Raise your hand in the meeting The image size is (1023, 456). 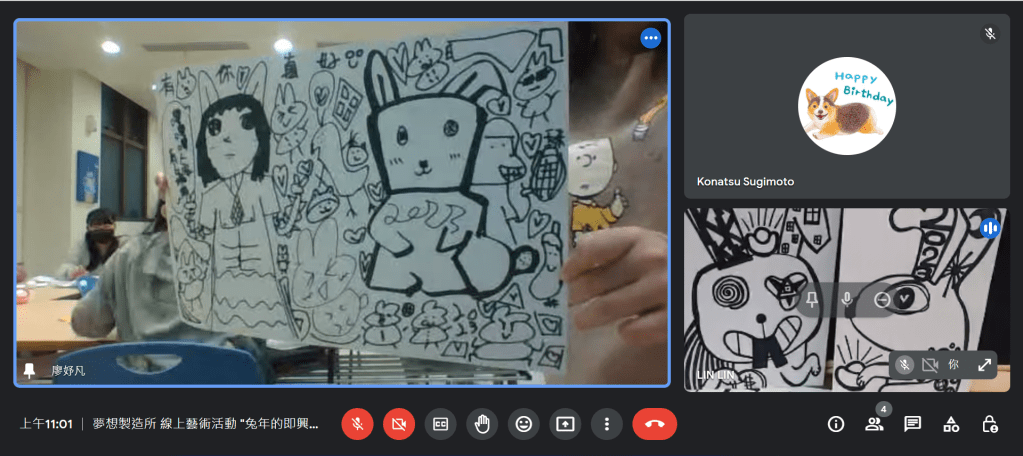pyautogui.click(x=482, y=424)
